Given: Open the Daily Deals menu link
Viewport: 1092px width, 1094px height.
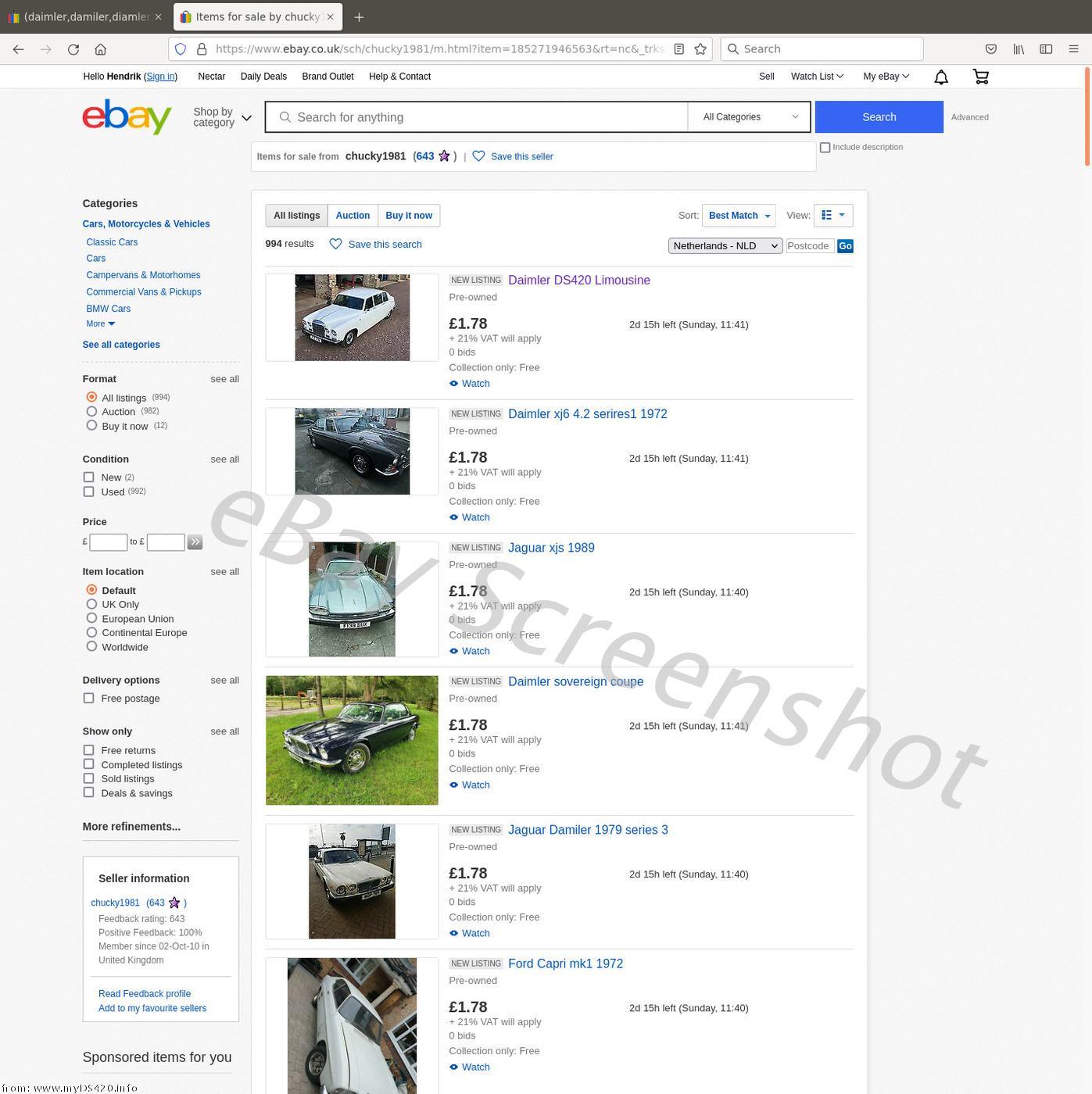Looking at the screenshot, I should tap(263, 77).
